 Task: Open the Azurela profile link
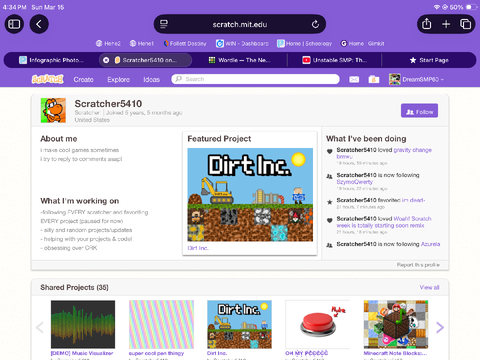pos(430,244)
